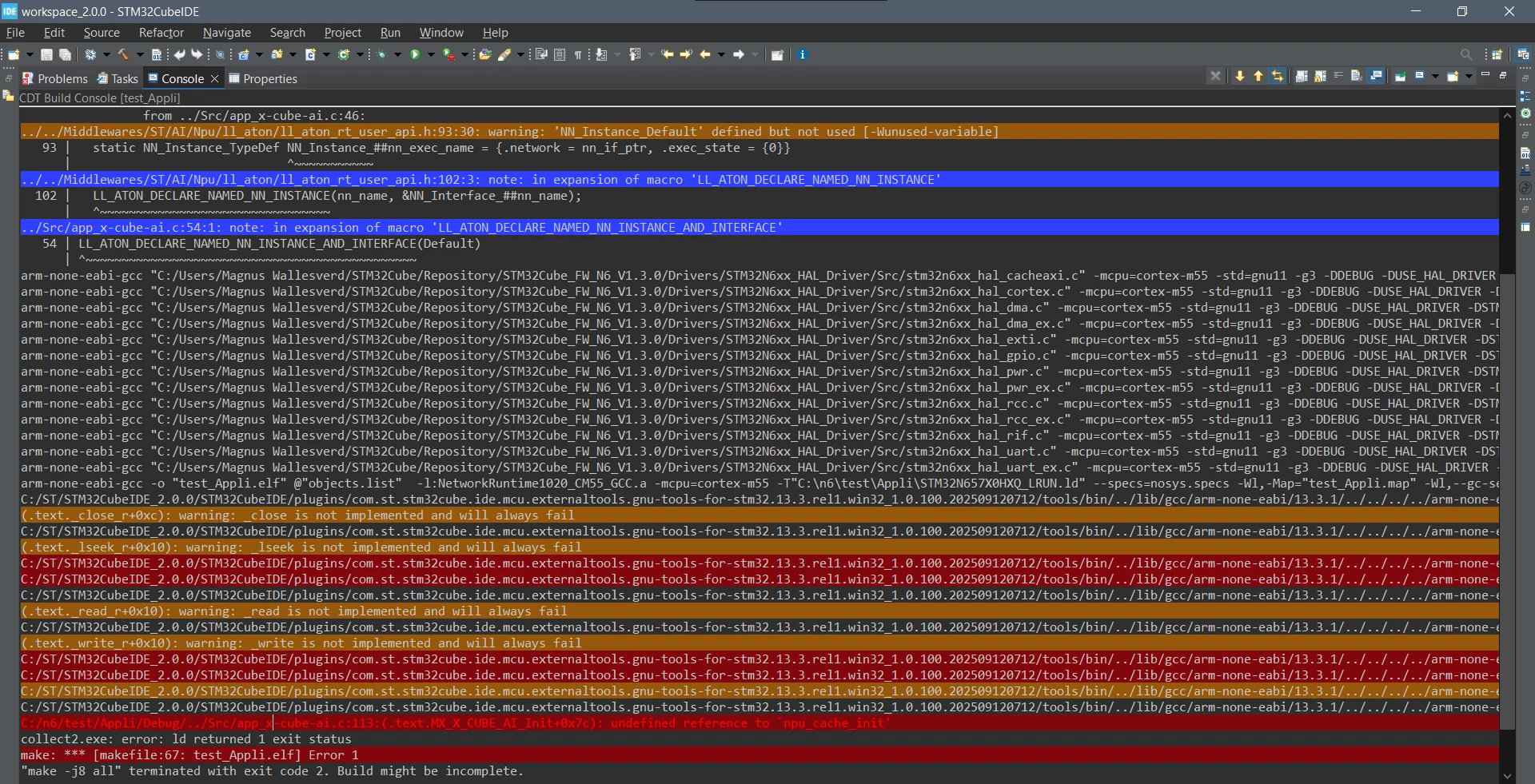Clear the console output
This screenshot has width=1535, height=784.
pos(1356,76)
